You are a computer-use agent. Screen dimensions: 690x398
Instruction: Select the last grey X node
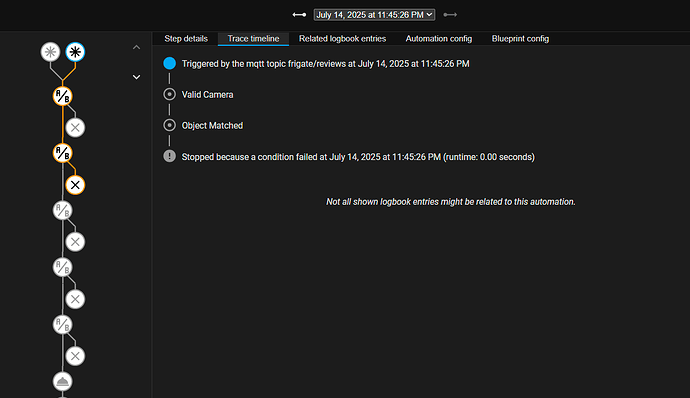pos(75,356)
